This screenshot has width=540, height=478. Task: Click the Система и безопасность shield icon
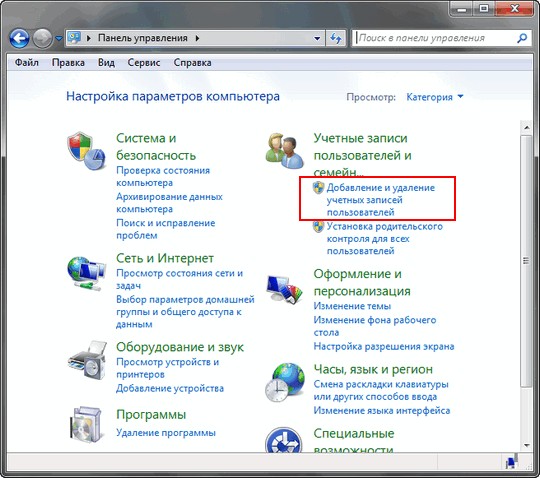pyautogui.click(x=86, y=150)
